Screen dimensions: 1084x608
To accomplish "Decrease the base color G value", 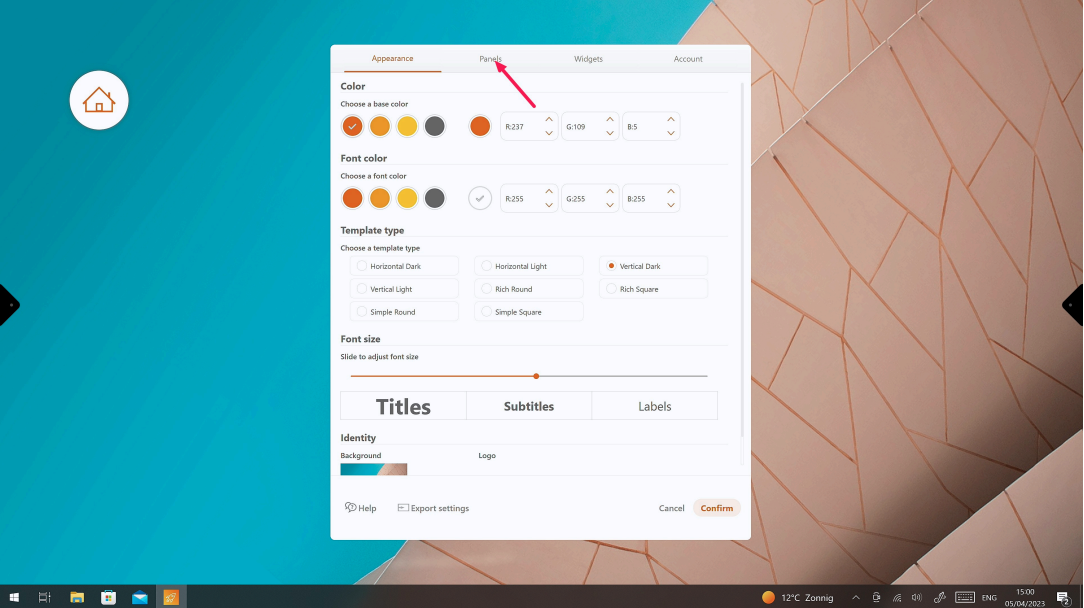I will (x=610, y=133).
